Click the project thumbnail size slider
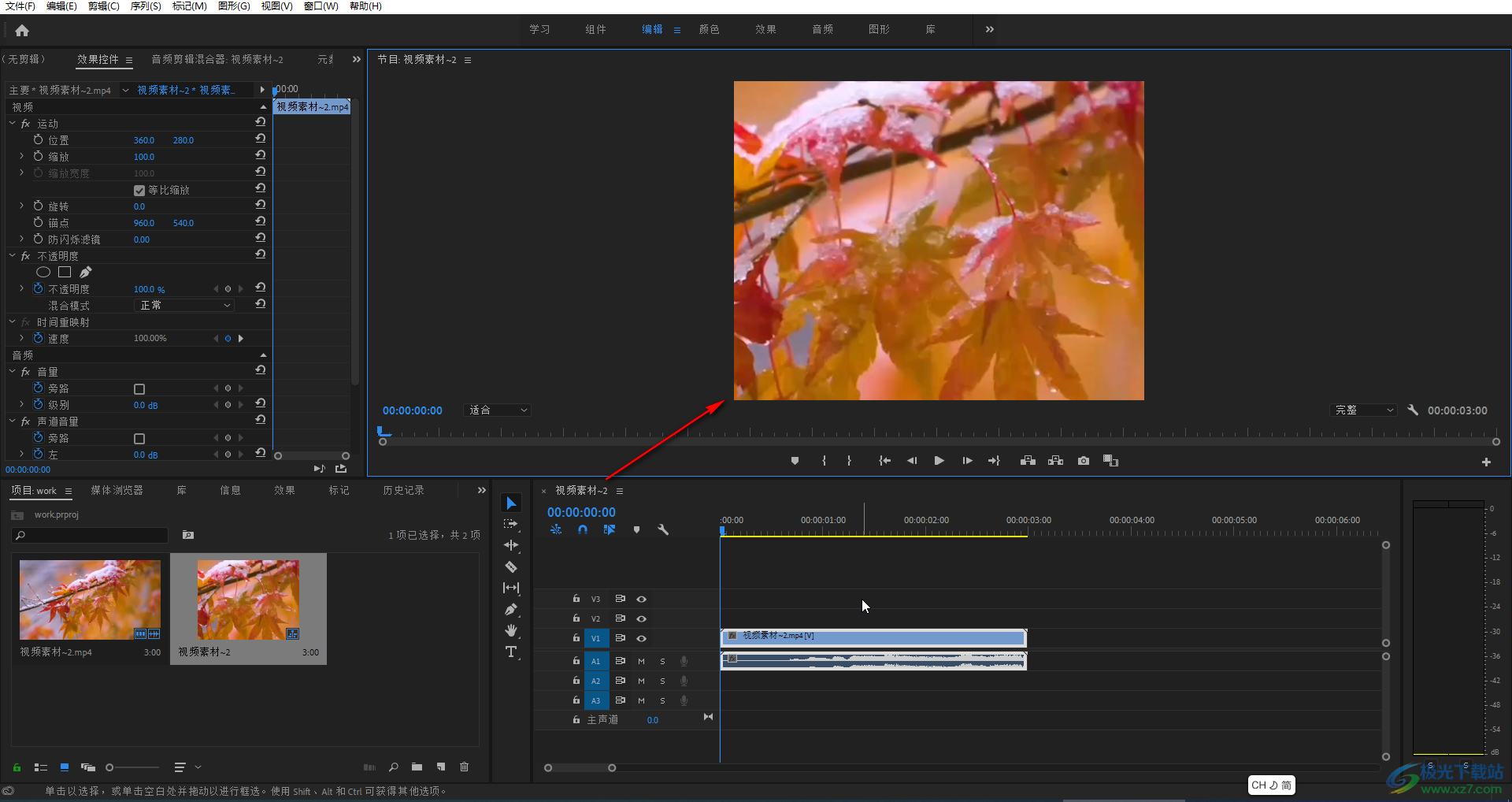 (x=133, y=767)
